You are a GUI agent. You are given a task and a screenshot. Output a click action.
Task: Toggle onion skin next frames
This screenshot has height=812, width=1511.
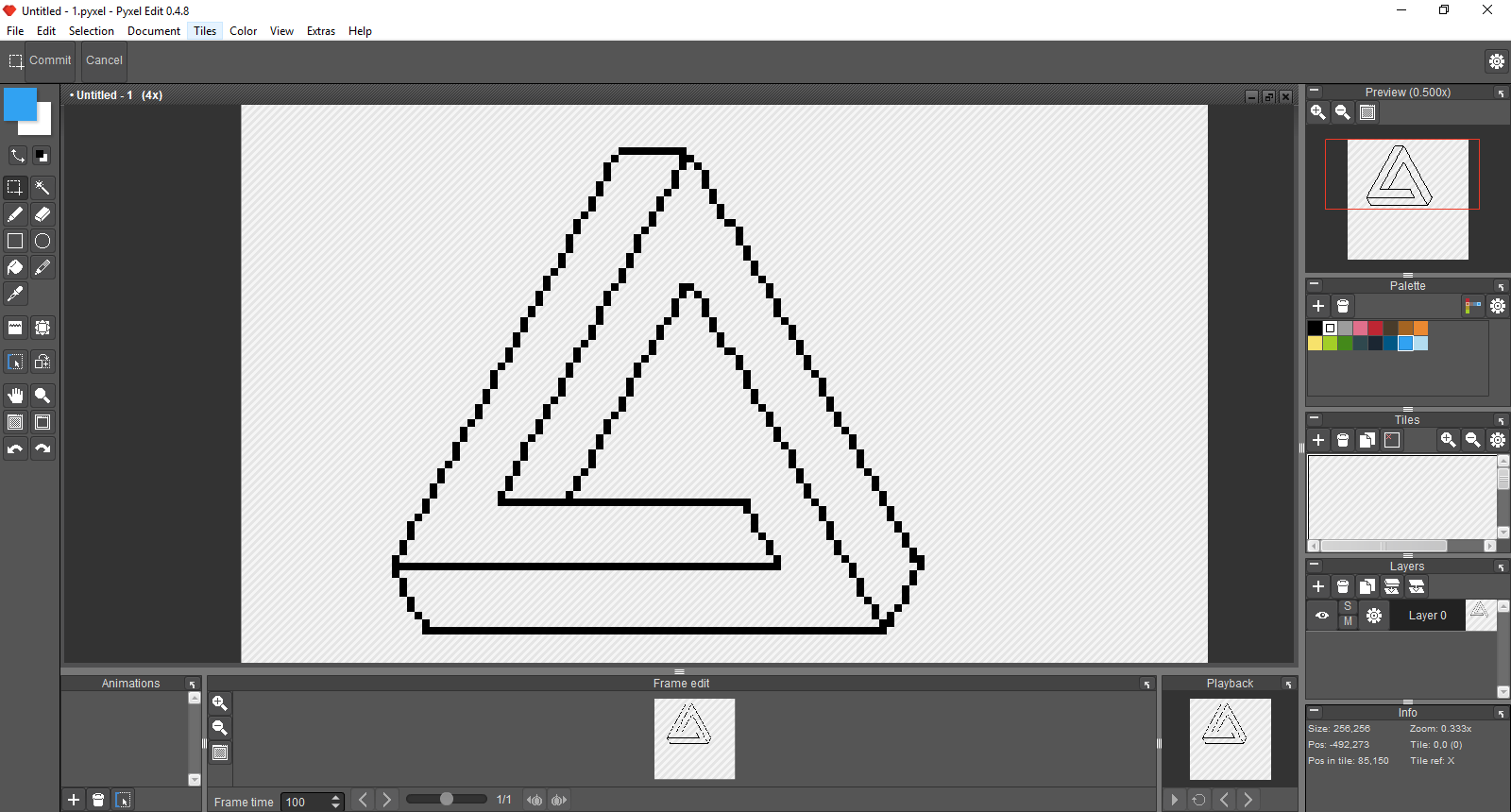pos(559,800)
